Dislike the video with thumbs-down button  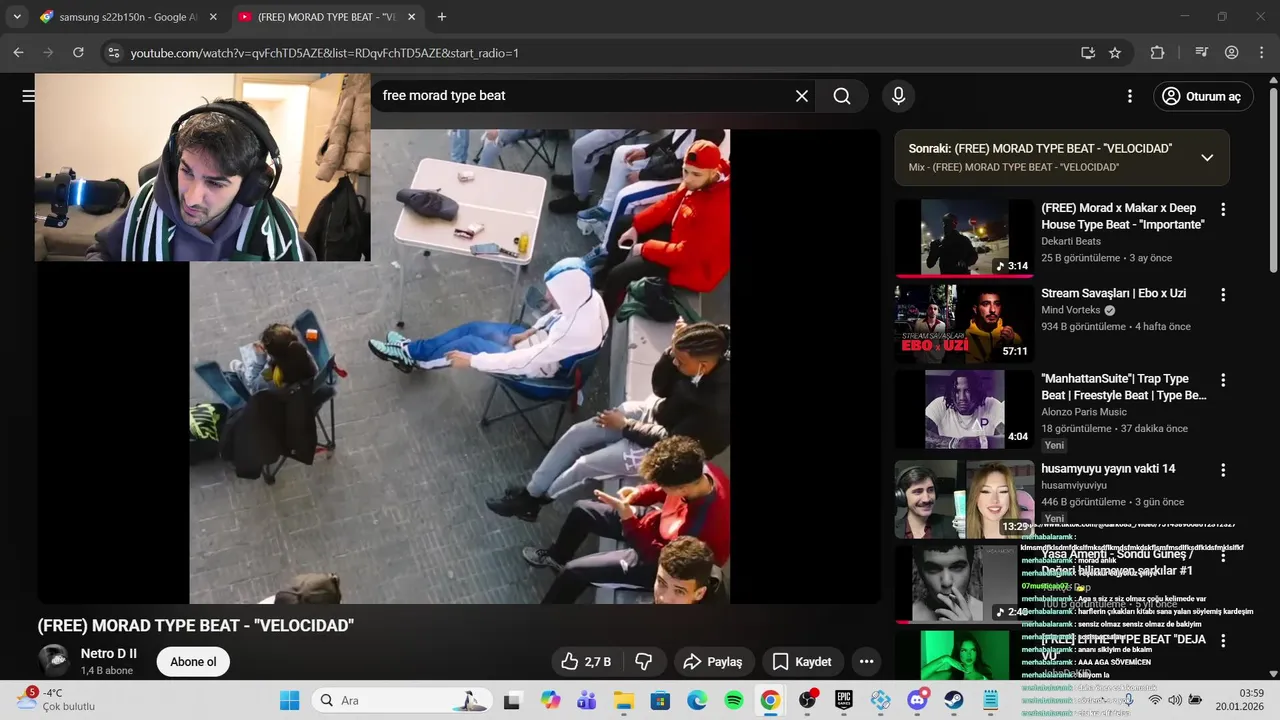(644, 662)
